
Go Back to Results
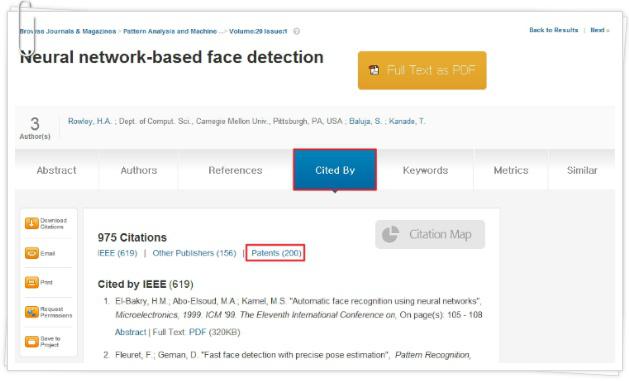pyautogui.click(x=554, y=30)
